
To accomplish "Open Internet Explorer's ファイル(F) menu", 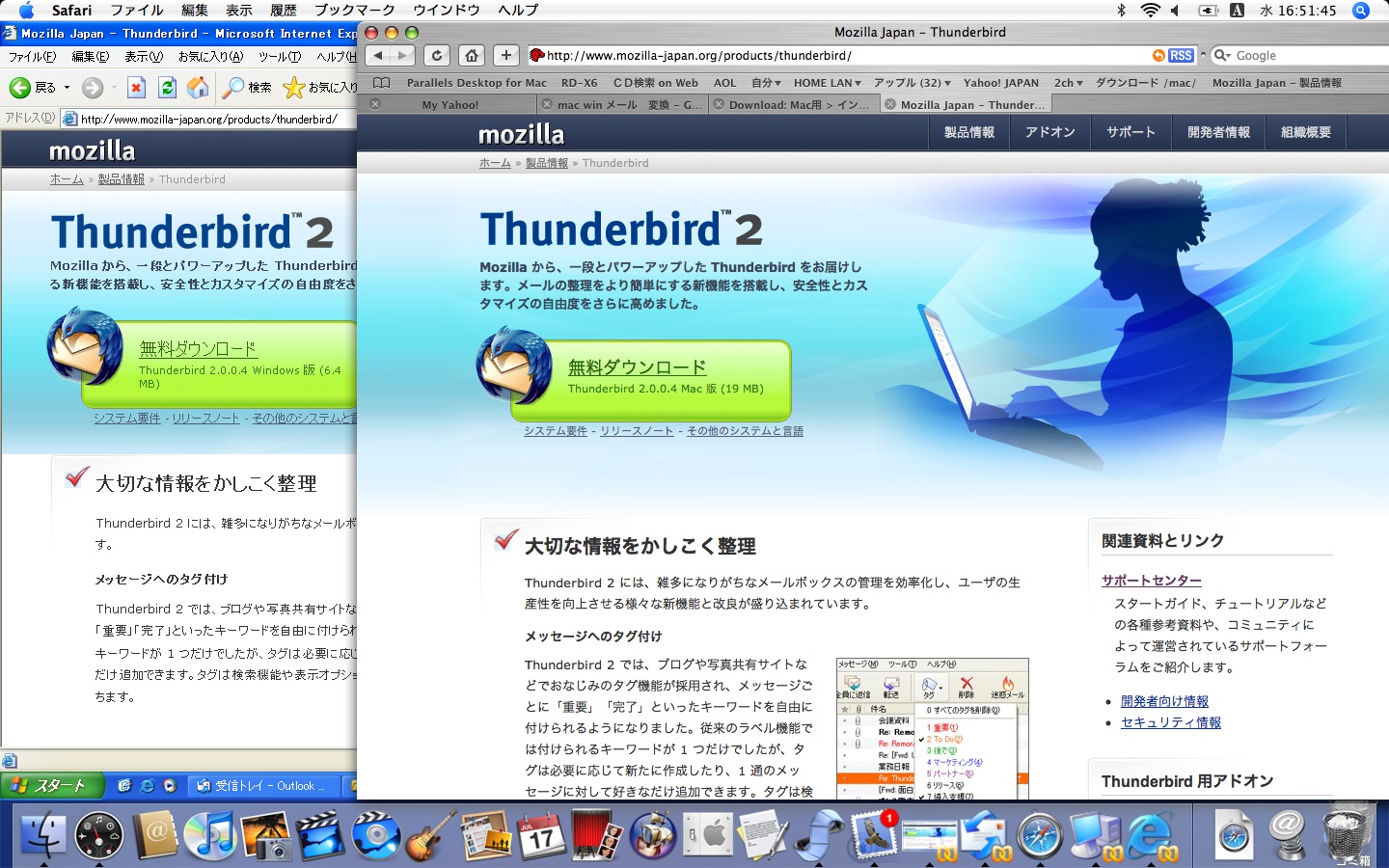I will point(33,57).
